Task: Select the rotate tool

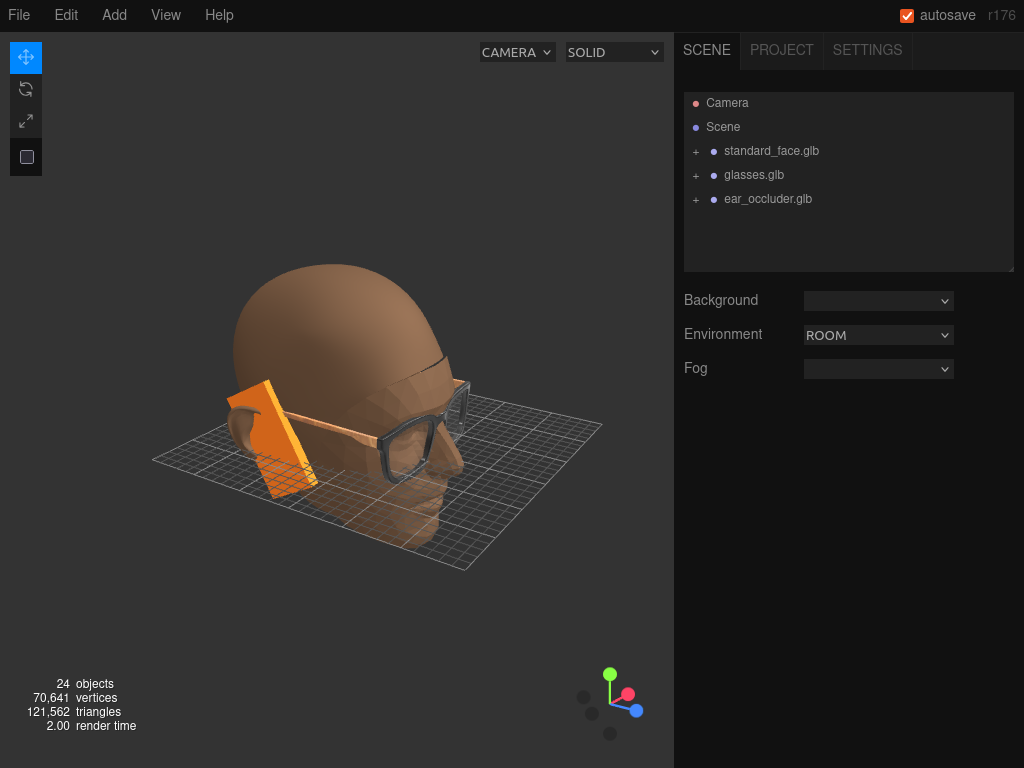Action: [x=26, y=89]
